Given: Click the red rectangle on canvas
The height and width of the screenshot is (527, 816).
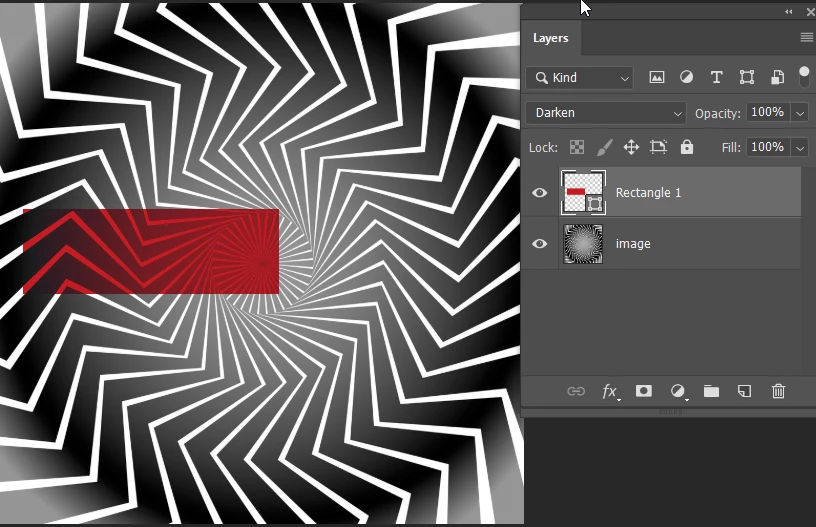Looking at the screenshot, I should click(x=151, y=252).
